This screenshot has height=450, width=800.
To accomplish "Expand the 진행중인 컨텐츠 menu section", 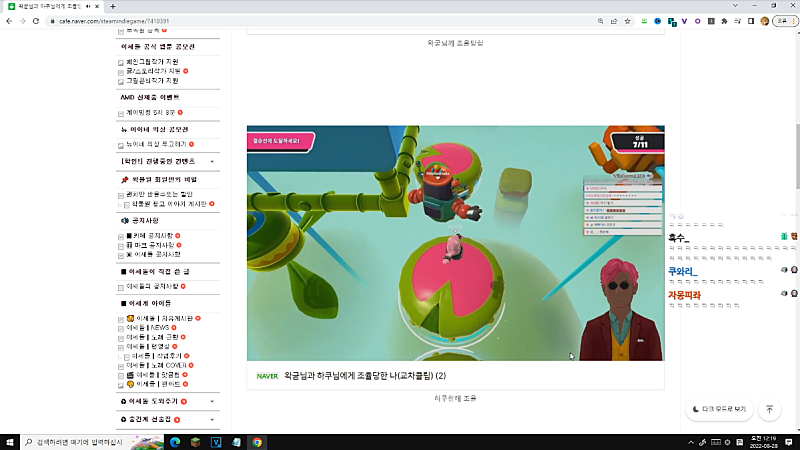I will [212, 162].
